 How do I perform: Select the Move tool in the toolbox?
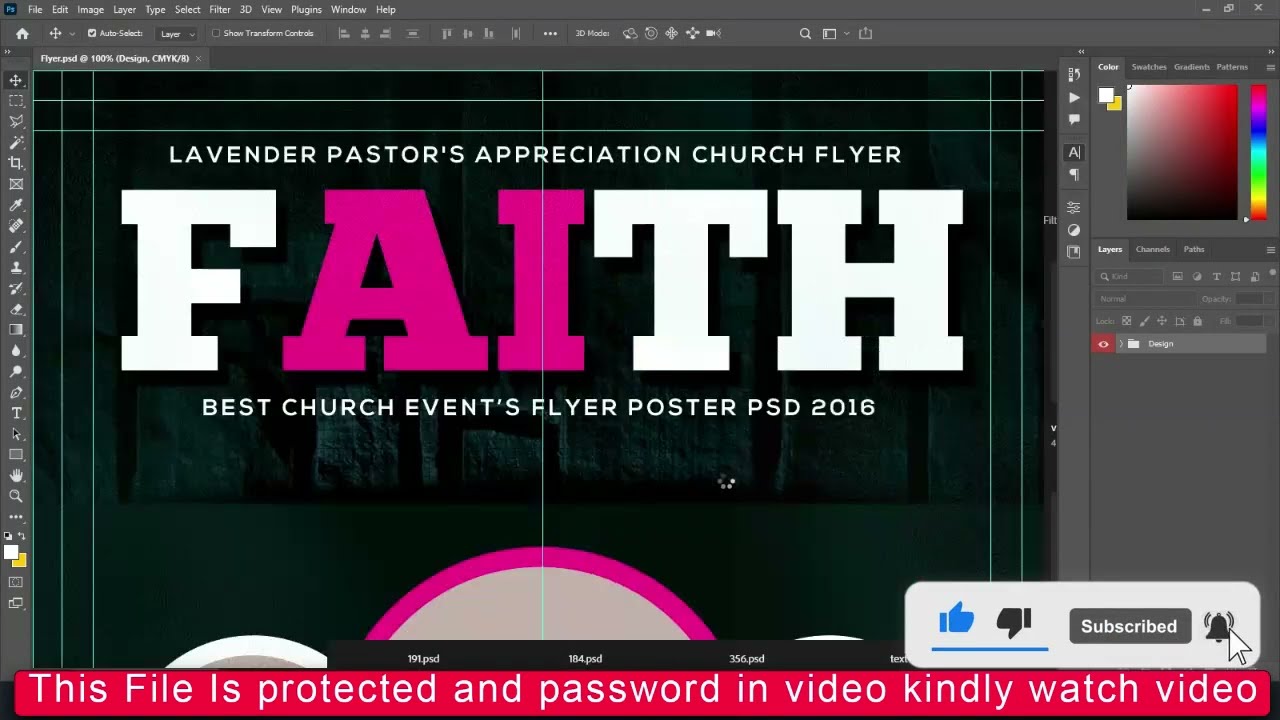[x=16, y=80]
